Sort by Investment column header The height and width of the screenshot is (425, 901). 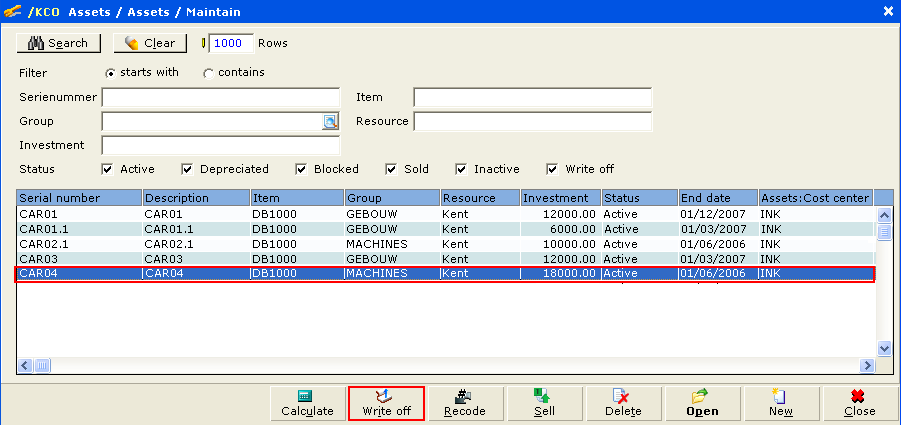coord(561,198)
